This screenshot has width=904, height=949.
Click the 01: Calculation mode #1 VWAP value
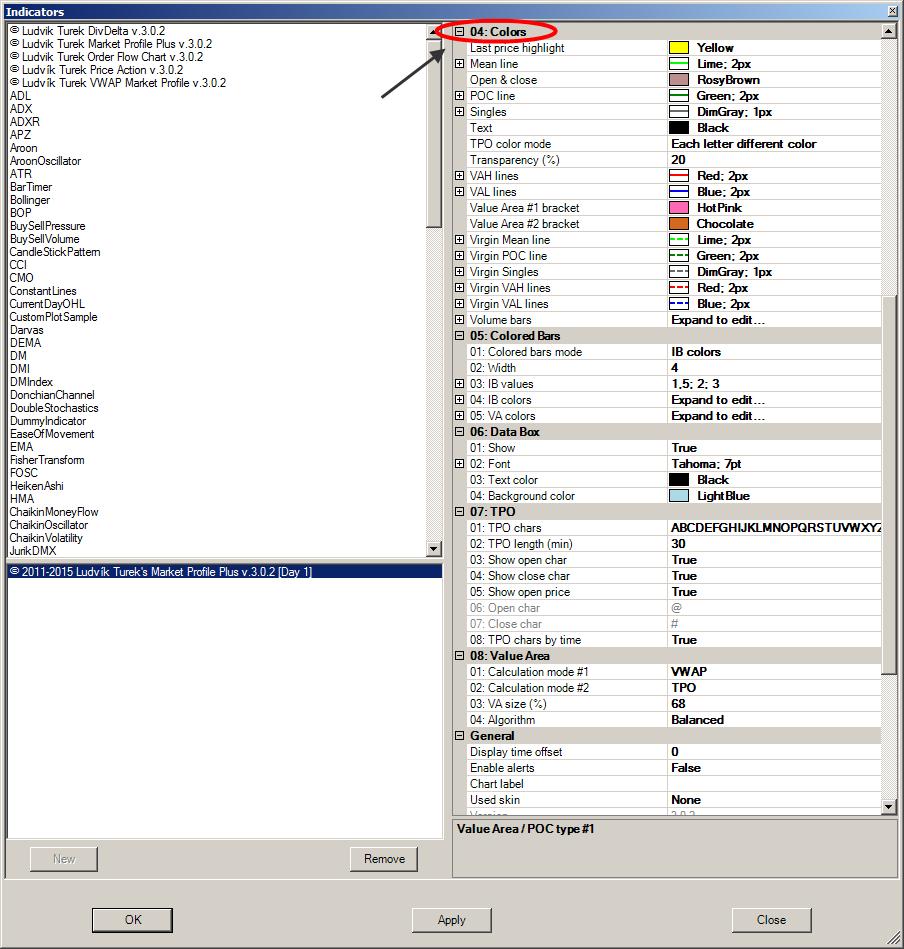[774, 672]
